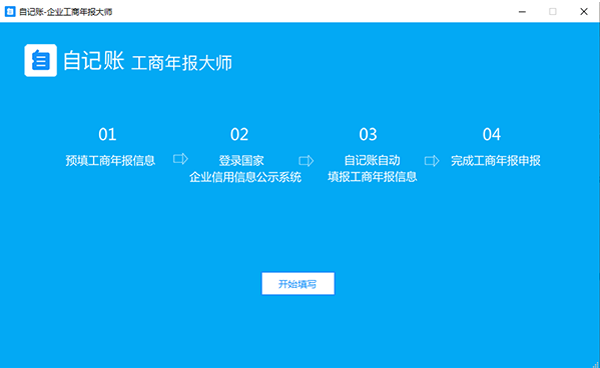Click the 自记账 logo icon in header
Screen dimensions: 600x368
tap(41, 60)
